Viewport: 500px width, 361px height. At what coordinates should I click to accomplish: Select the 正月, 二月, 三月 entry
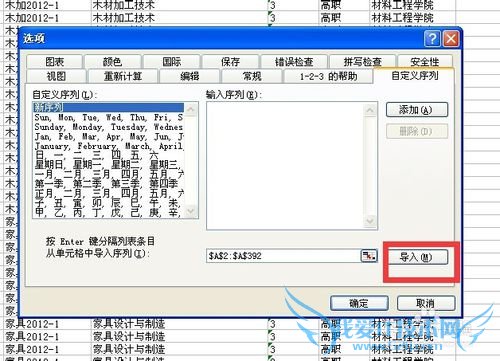pyautogui.click(x=108, y=193)
